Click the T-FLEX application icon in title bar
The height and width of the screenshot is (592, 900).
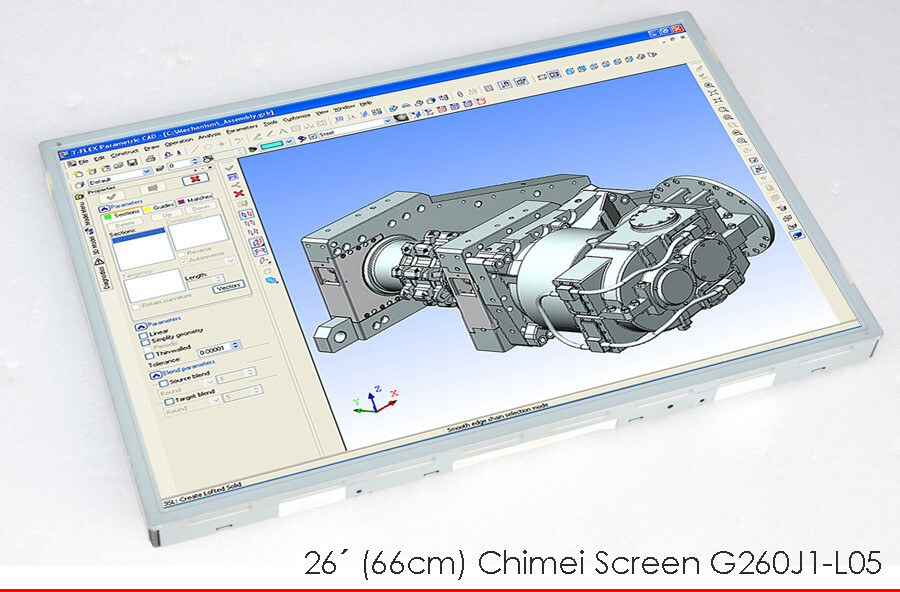(64, 154)
